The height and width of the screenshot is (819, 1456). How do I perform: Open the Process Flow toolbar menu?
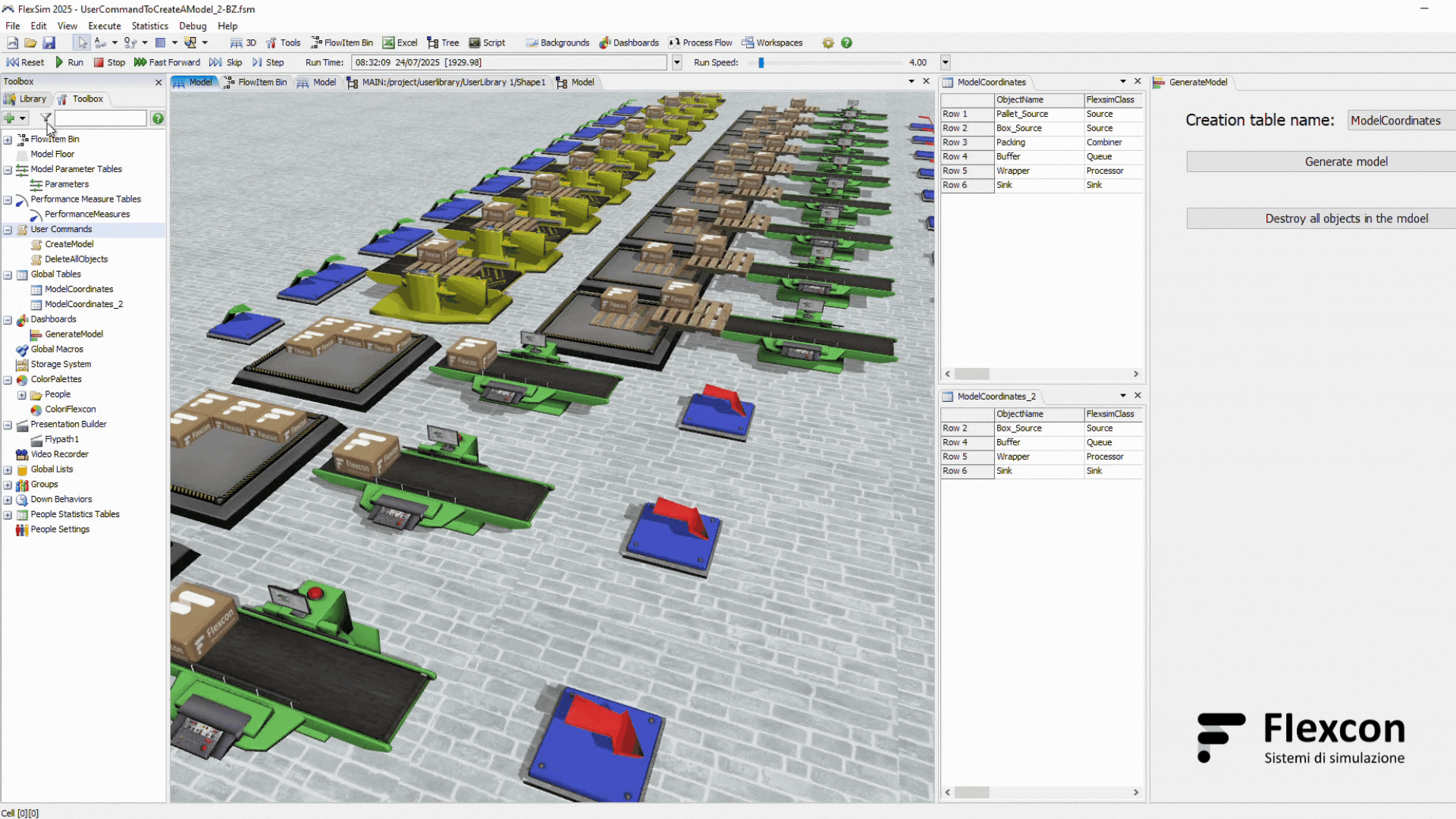click(700, 42)
